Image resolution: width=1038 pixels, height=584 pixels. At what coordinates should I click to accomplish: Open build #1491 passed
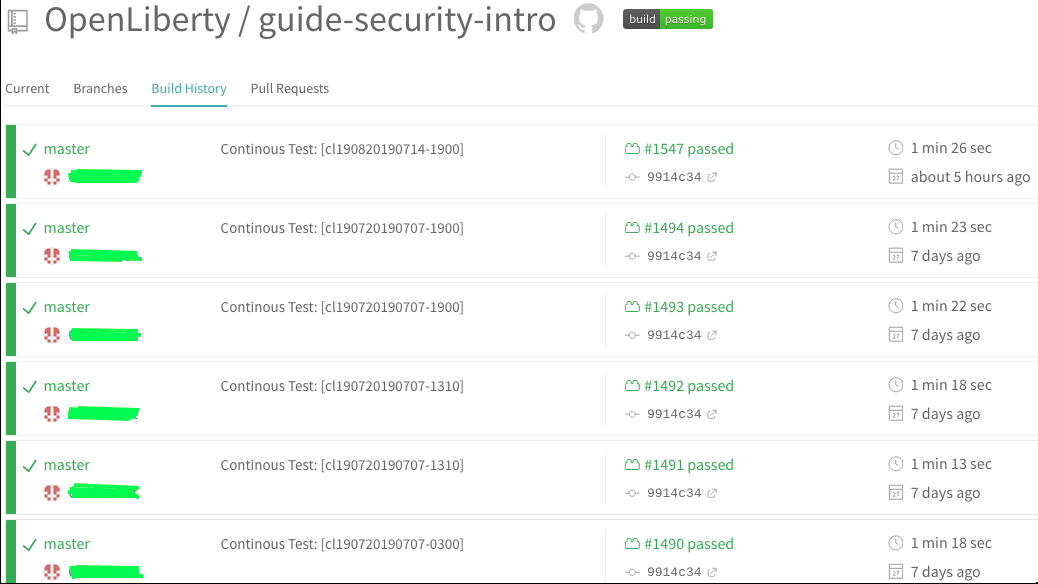coord(689,464)
